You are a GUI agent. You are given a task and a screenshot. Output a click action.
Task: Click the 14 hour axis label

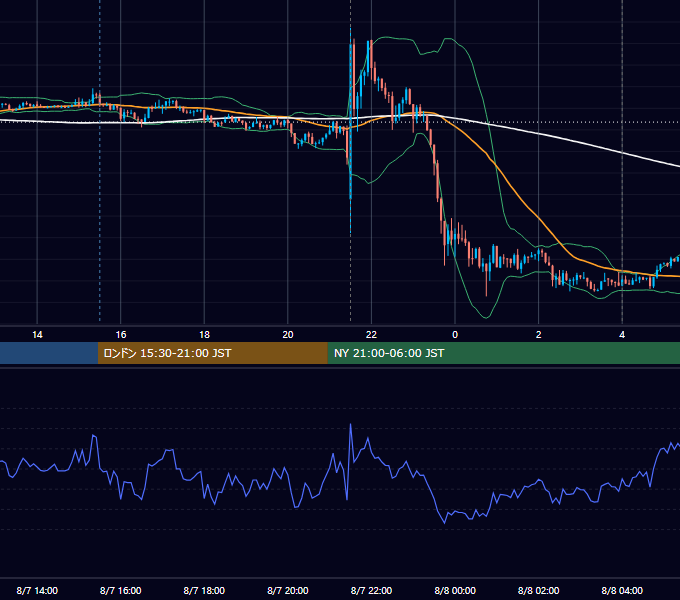[37, 335]
